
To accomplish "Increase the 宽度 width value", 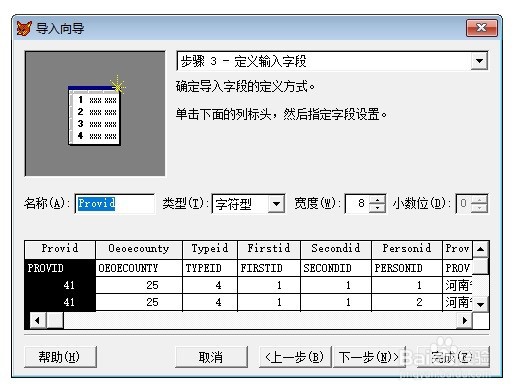I will (x=377, y=199).
